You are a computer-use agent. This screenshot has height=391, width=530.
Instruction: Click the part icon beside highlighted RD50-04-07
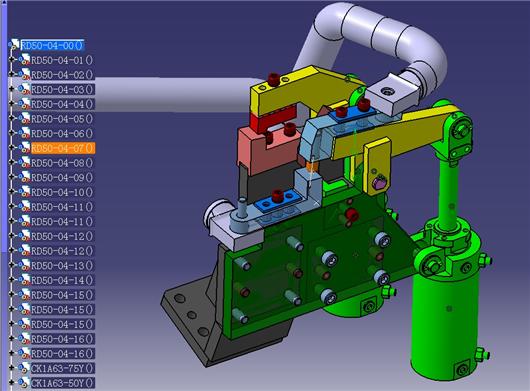24,148
